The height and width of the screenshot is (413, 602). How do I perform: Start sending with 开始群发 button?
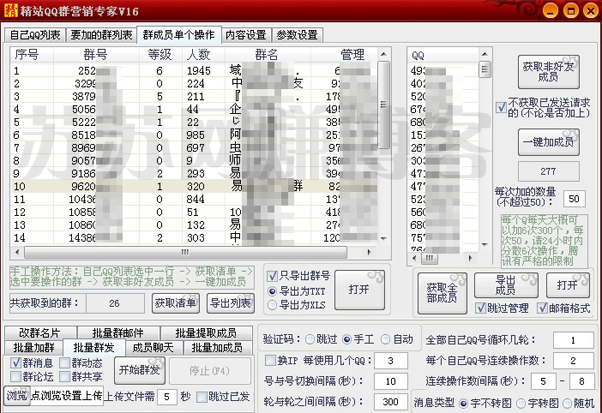(139, 370)
